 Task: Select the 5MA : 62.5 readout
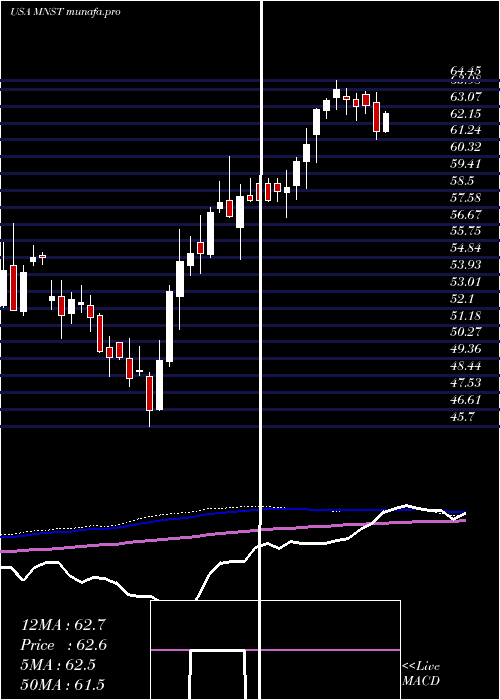coord(58,665)
